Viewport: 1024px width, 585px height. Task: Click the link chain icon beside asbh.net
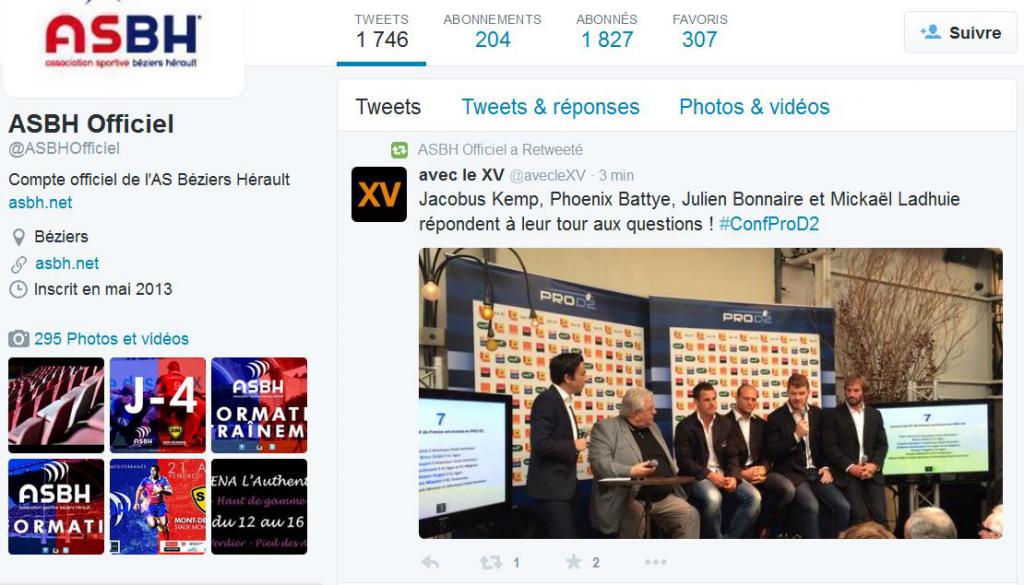point(19,264)
